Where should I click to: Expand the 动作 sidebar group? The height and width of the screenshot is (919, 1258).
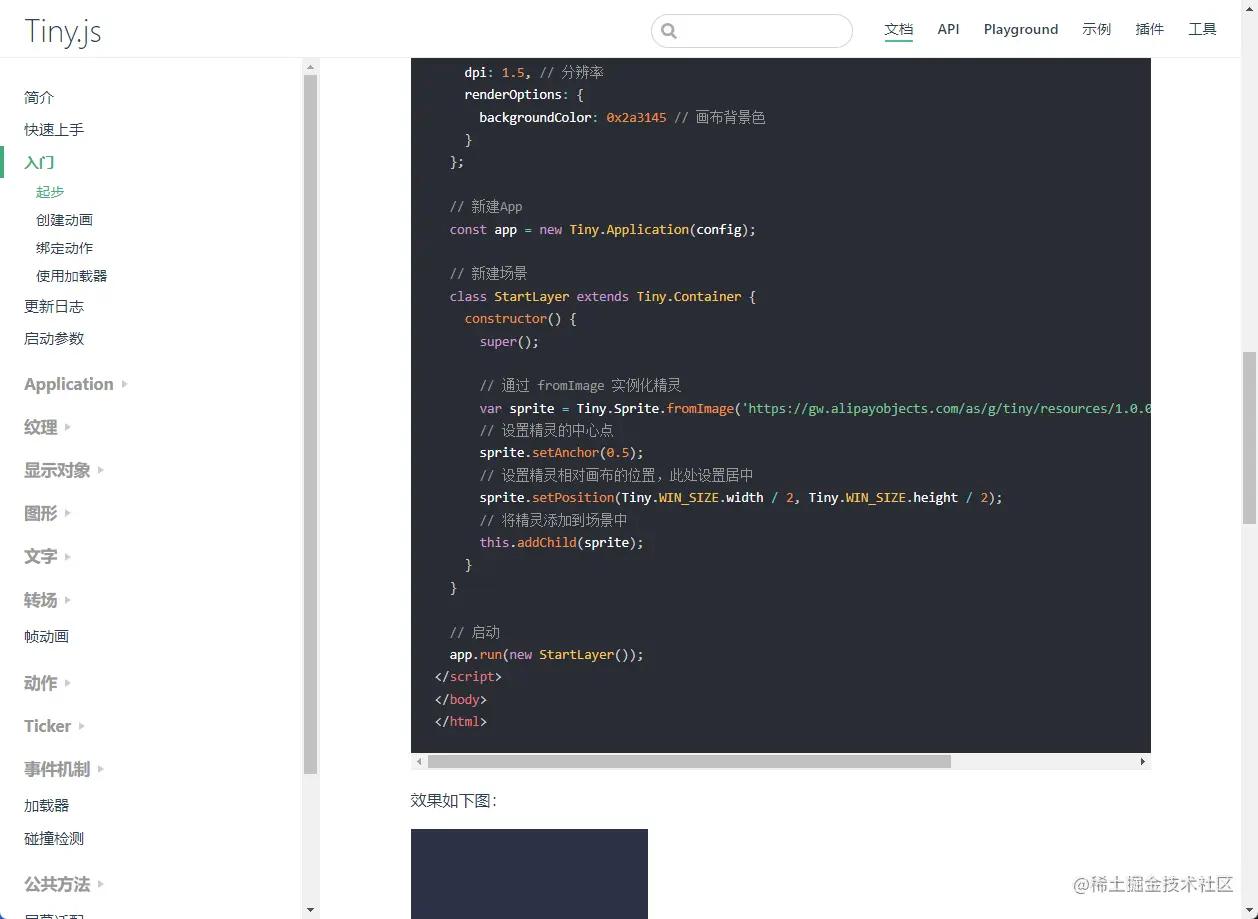point(48,683)
